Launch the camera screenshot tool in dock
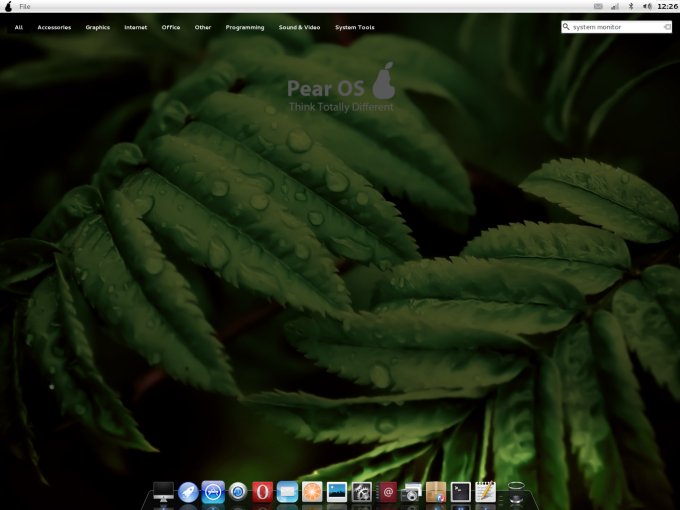 pos(411,492)
